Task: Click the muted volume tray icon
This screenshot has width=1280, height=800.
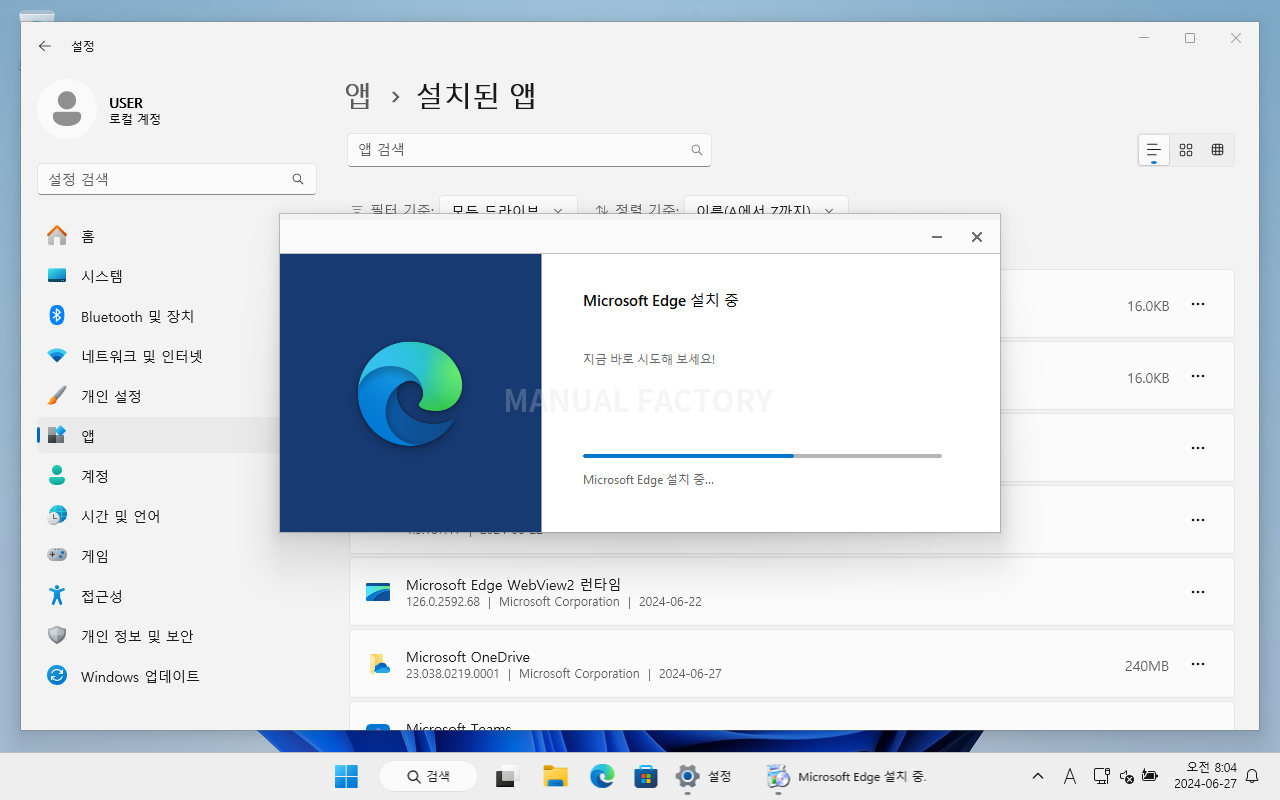Action: pos(1127,776)
